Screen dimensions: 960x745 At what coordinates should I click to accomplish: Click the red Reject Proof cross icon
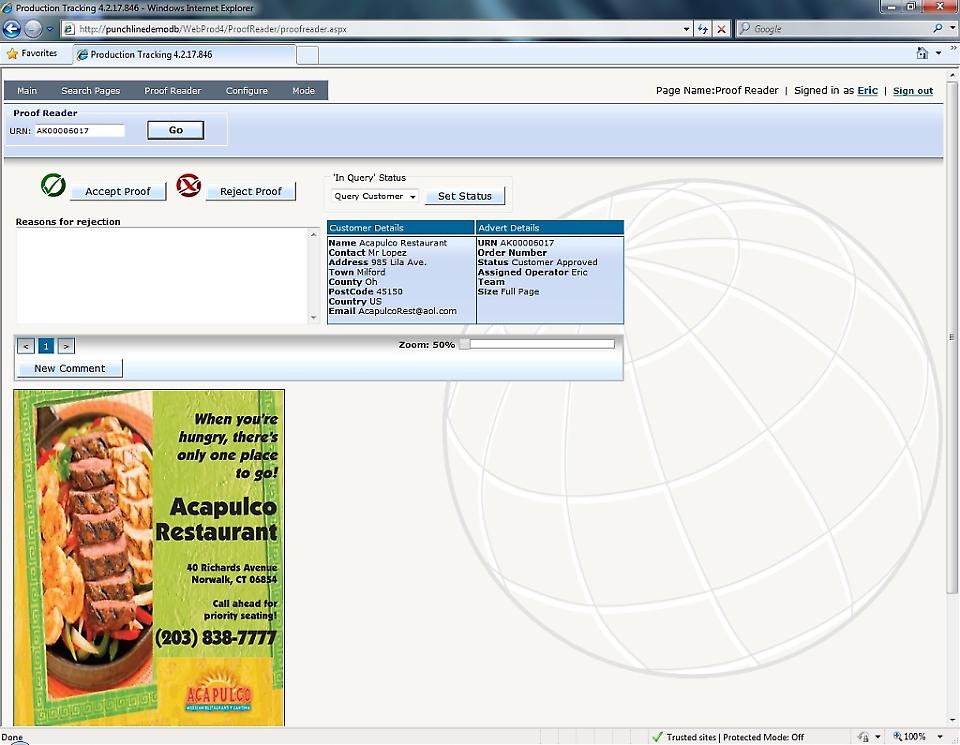tap(189, 185)
